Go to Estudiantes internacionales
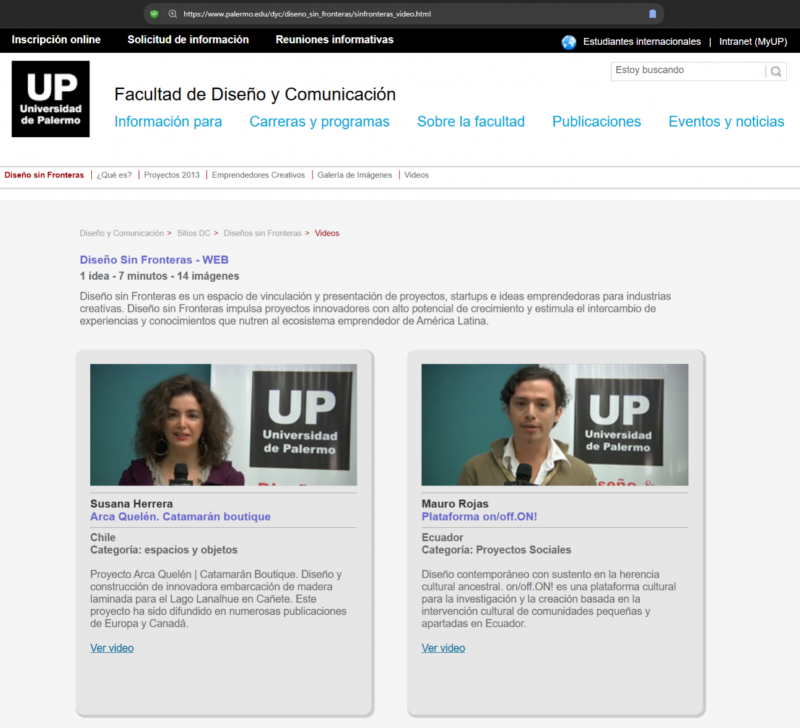 [x=642, y=42]
